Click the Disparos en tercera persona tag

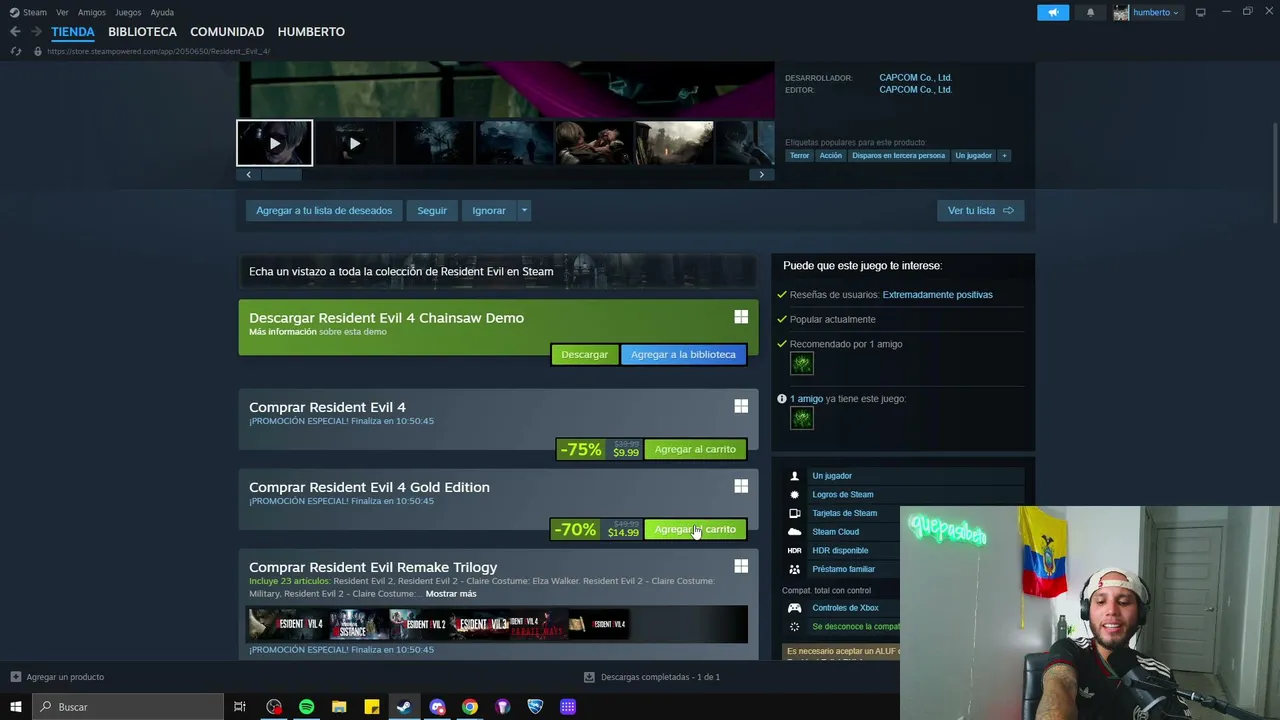coord(898,155)
